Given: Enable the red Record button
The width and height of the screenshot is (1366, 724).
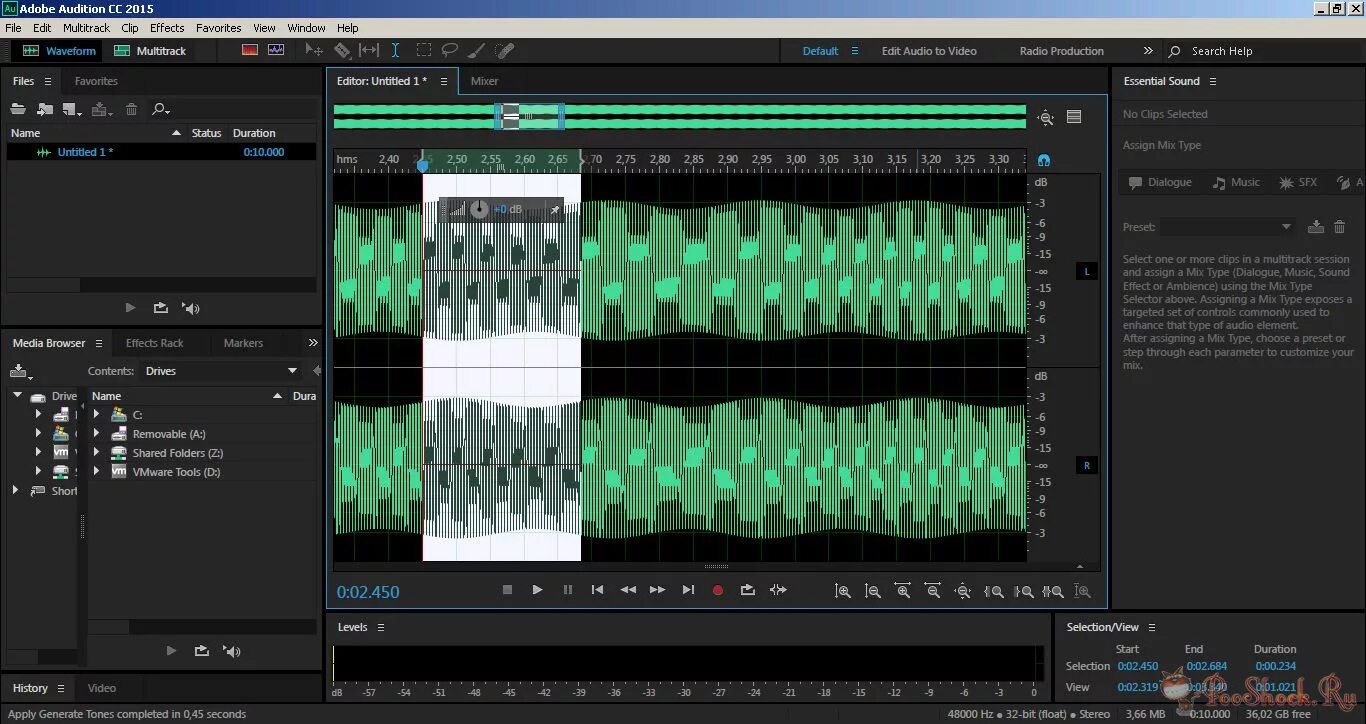Looking at the screenshot, I should (717, 590).
